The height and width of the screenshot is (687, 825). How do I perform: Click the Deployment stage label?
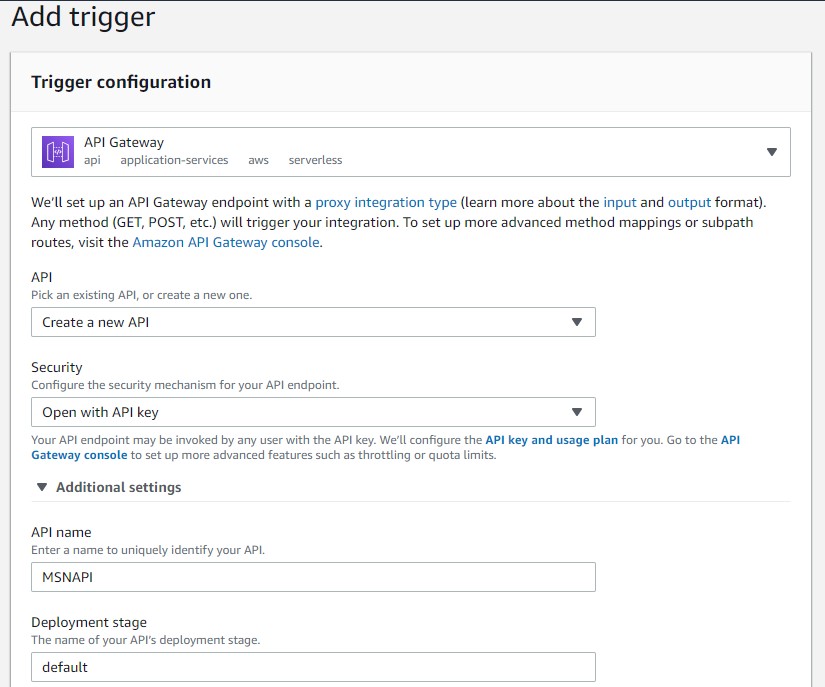pos(89,622)
